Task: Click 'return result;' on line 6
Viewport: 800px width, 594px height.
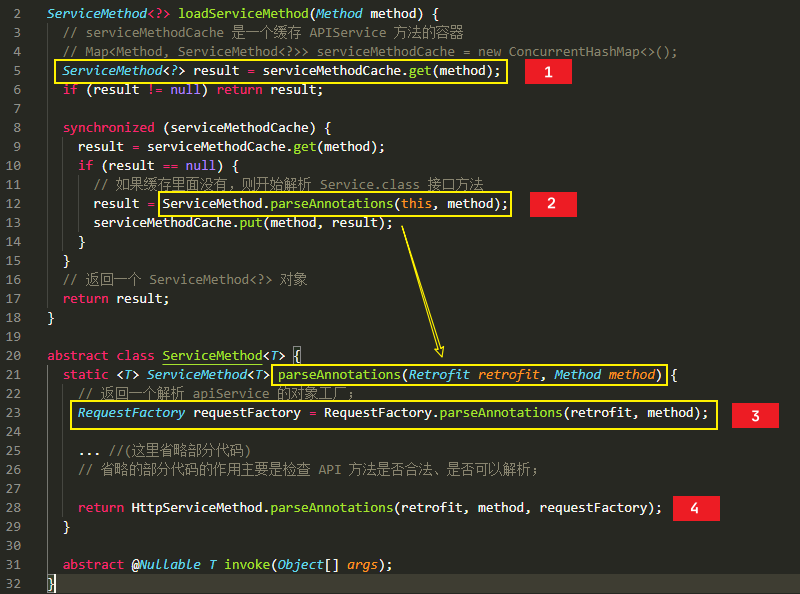Action: 270,90
